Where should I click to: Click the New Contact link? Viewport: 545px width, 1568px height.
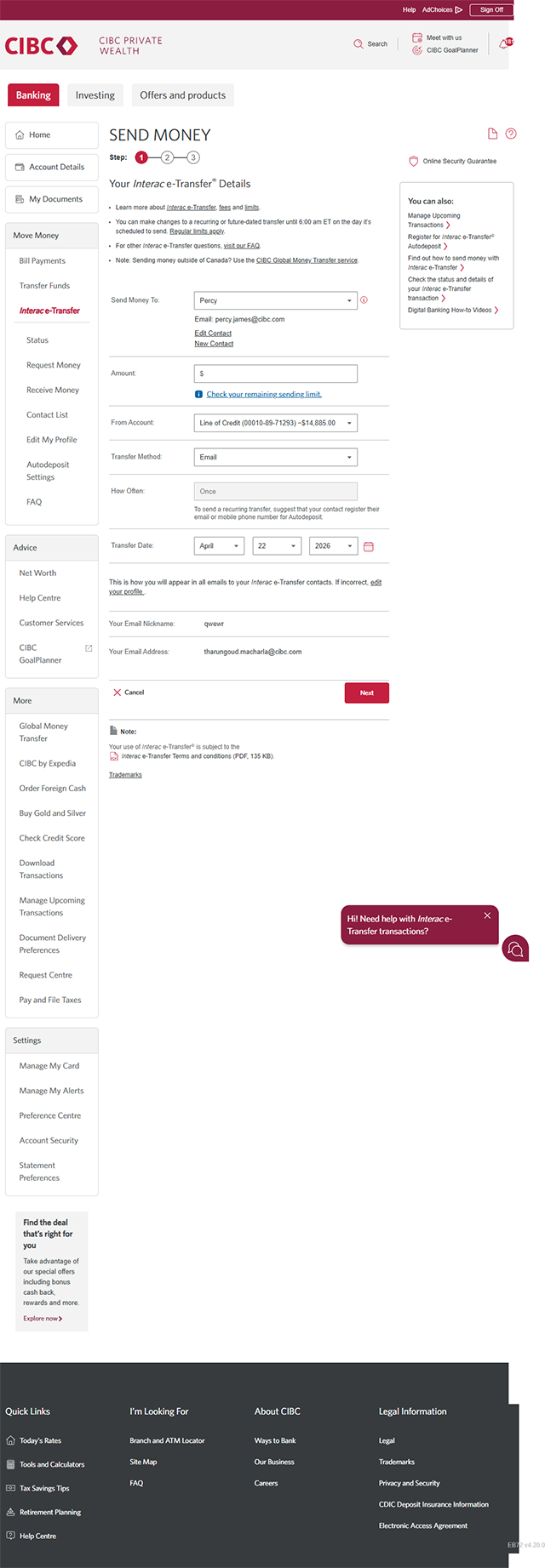click(x=214, y=344)
